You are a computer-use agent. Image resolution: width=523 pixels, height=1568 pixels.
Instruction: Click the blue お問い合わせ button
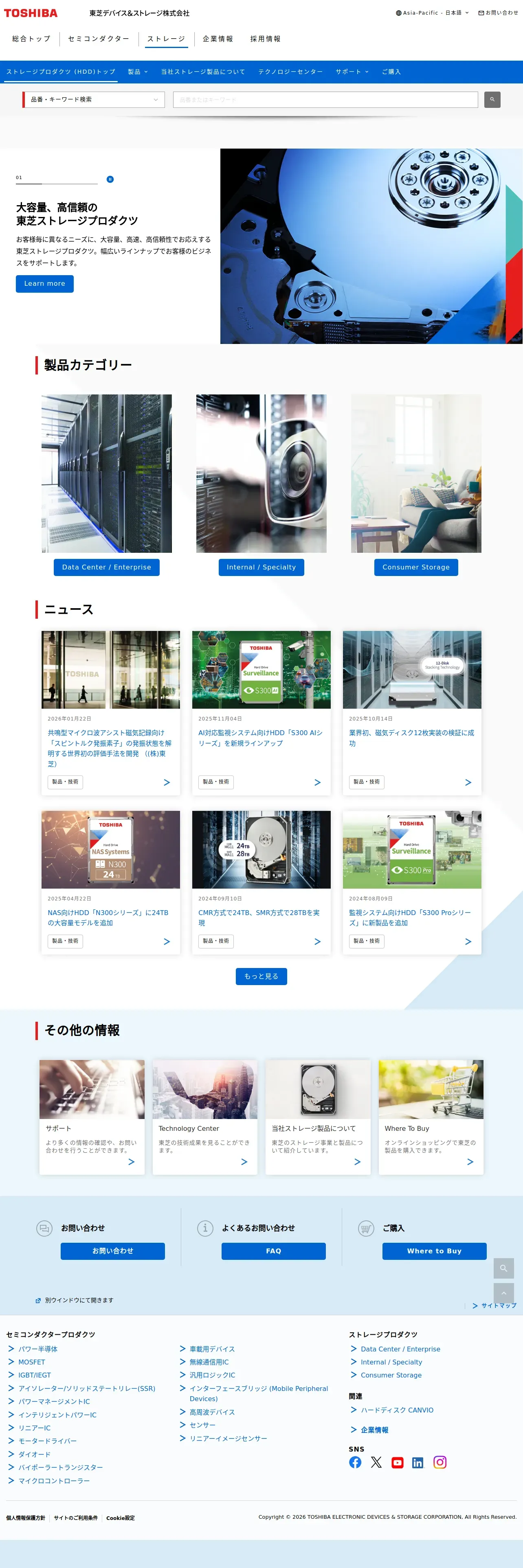113,1251
